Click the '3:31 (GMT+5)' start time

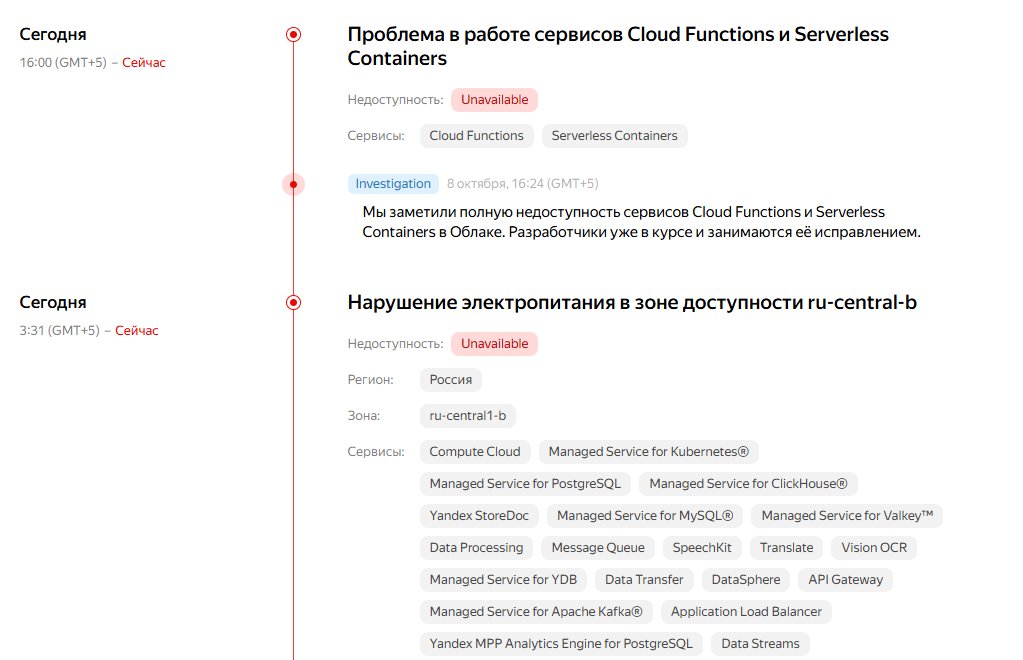tap(59, 331)
